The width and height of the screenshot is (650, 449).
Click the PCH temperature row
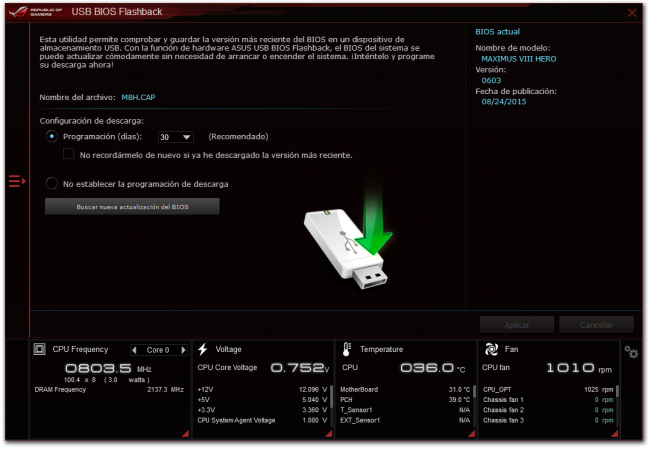tap(405, 400)
